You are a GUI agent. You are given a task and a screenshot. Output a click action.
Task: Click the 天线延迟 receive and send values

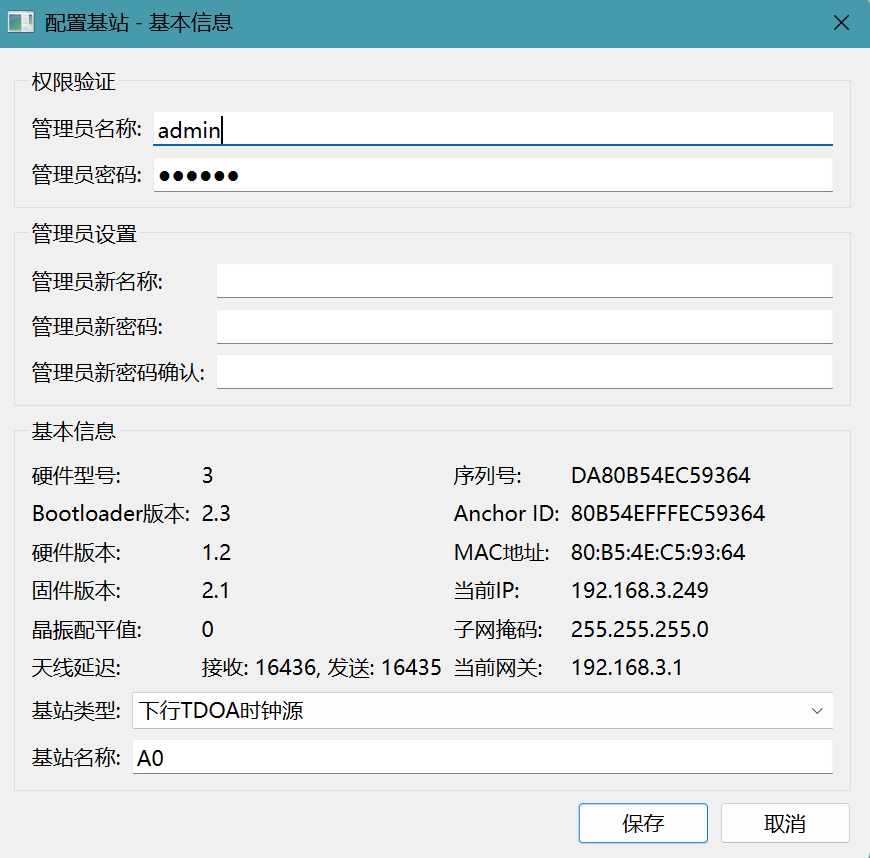(321, 668)
